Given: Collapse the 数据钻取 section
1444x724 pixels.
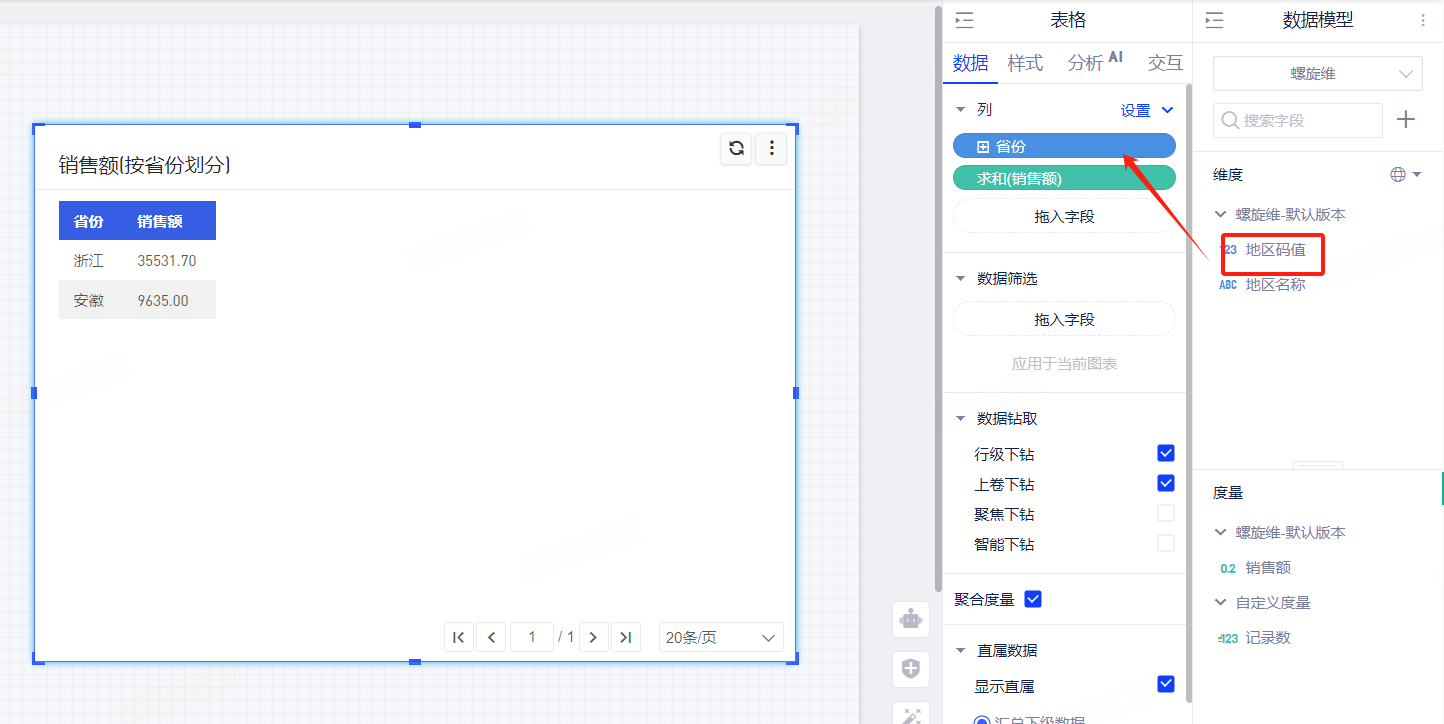Looking at the screenshot, I should point(961,419).
